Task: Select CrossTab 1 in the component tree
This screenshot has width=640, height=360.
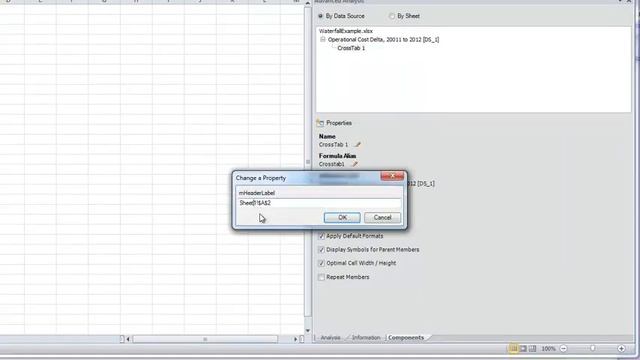Action: (x=351, y=48)
